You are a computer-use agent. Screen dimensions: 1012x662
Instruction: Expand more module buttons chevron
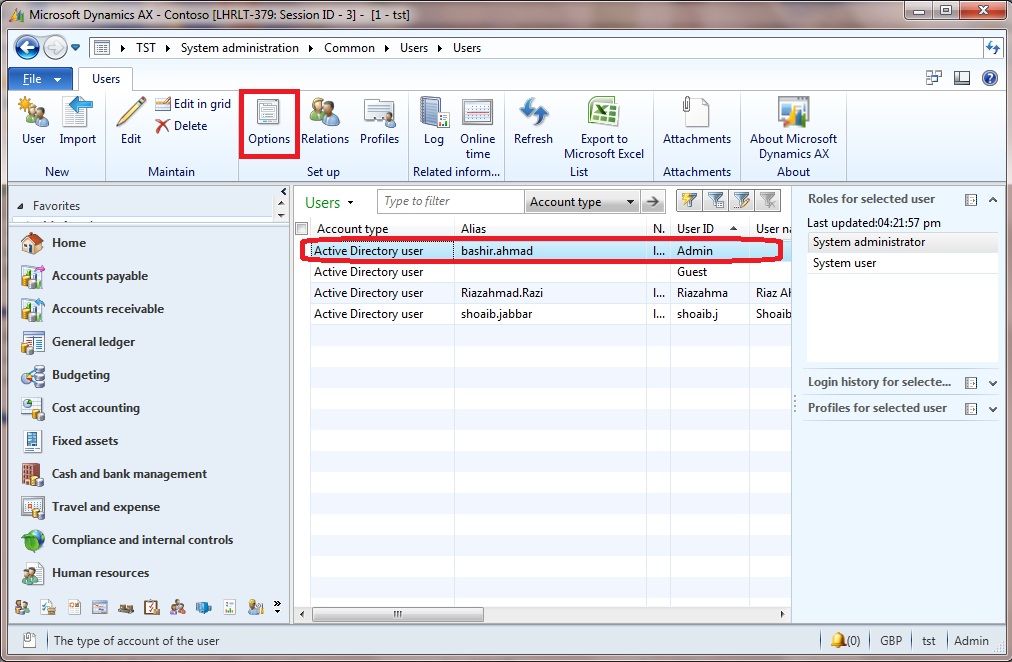[278, 605]
